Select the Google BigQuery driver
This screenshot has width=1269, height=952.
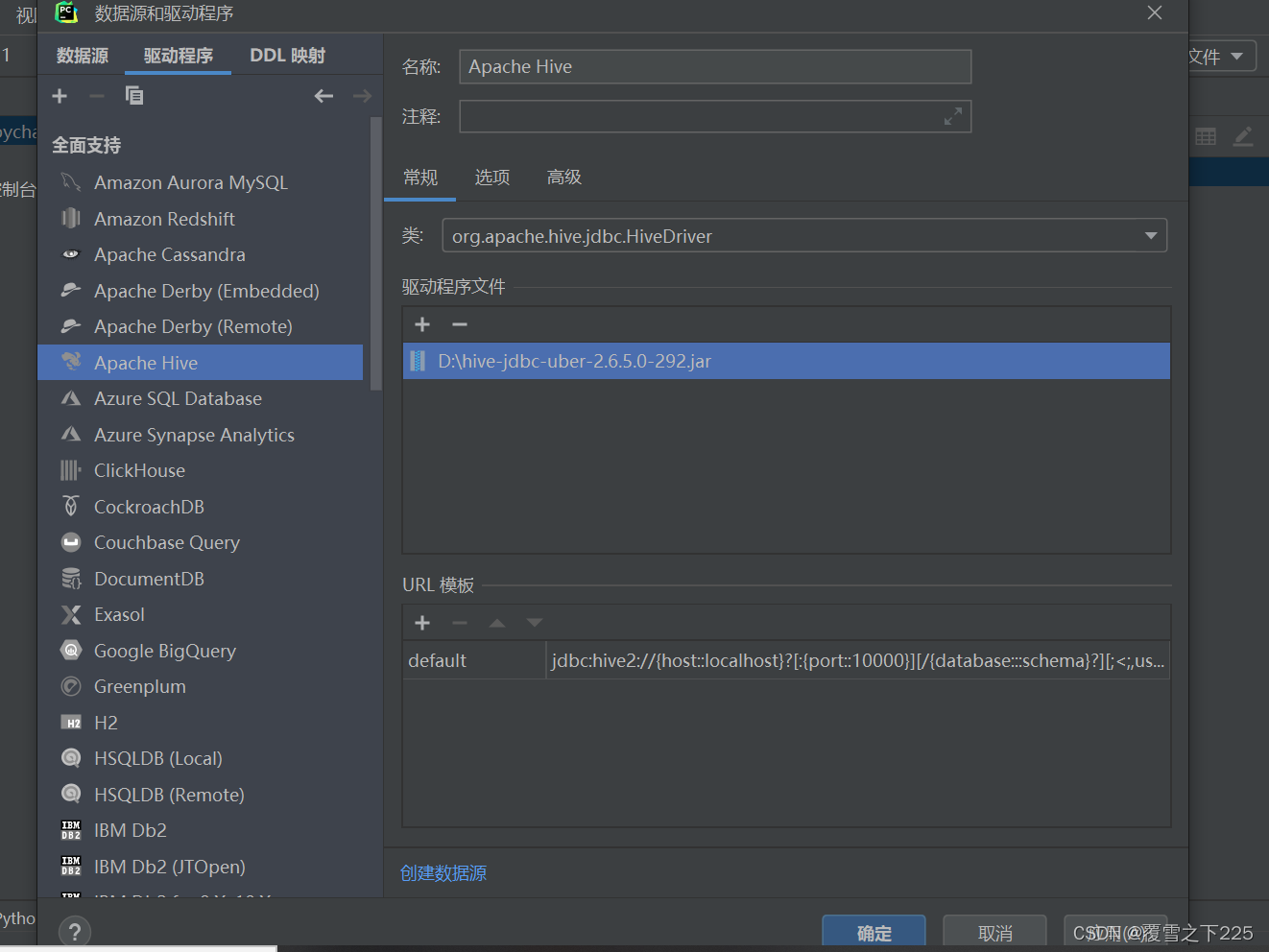200,651
